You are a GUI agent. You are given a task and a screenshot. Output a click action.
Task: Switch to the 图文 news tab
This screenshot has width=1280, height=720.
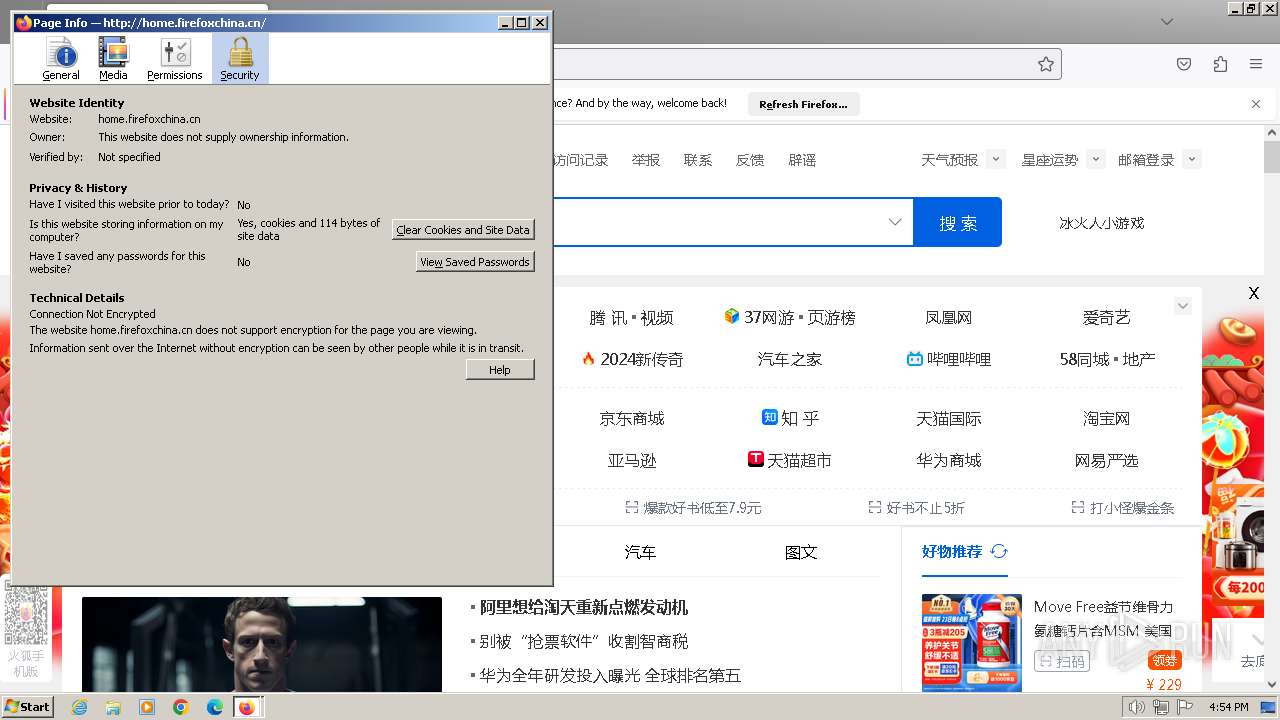click(x=801, y=552)
